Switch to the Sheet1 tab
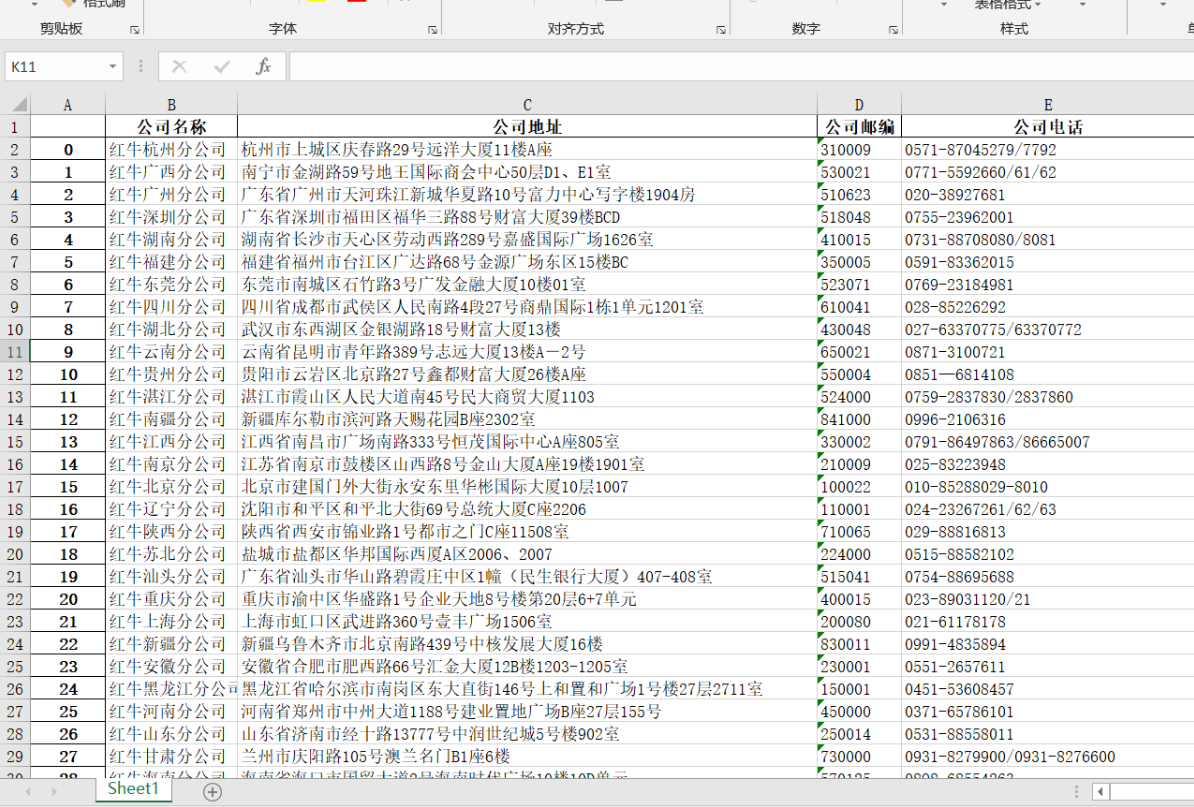 (133, 789)
